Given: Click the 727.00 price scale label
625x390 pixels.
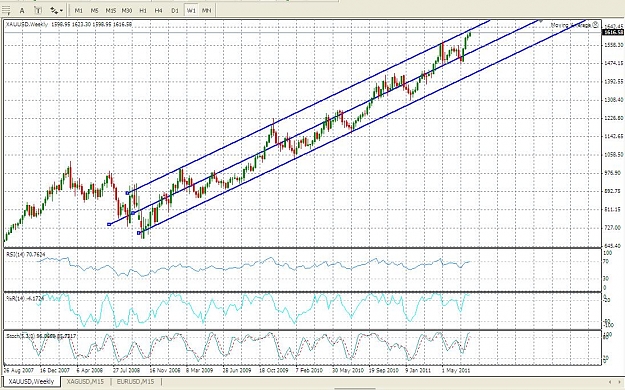Looking at the screenshot, I should coord(613,227).
